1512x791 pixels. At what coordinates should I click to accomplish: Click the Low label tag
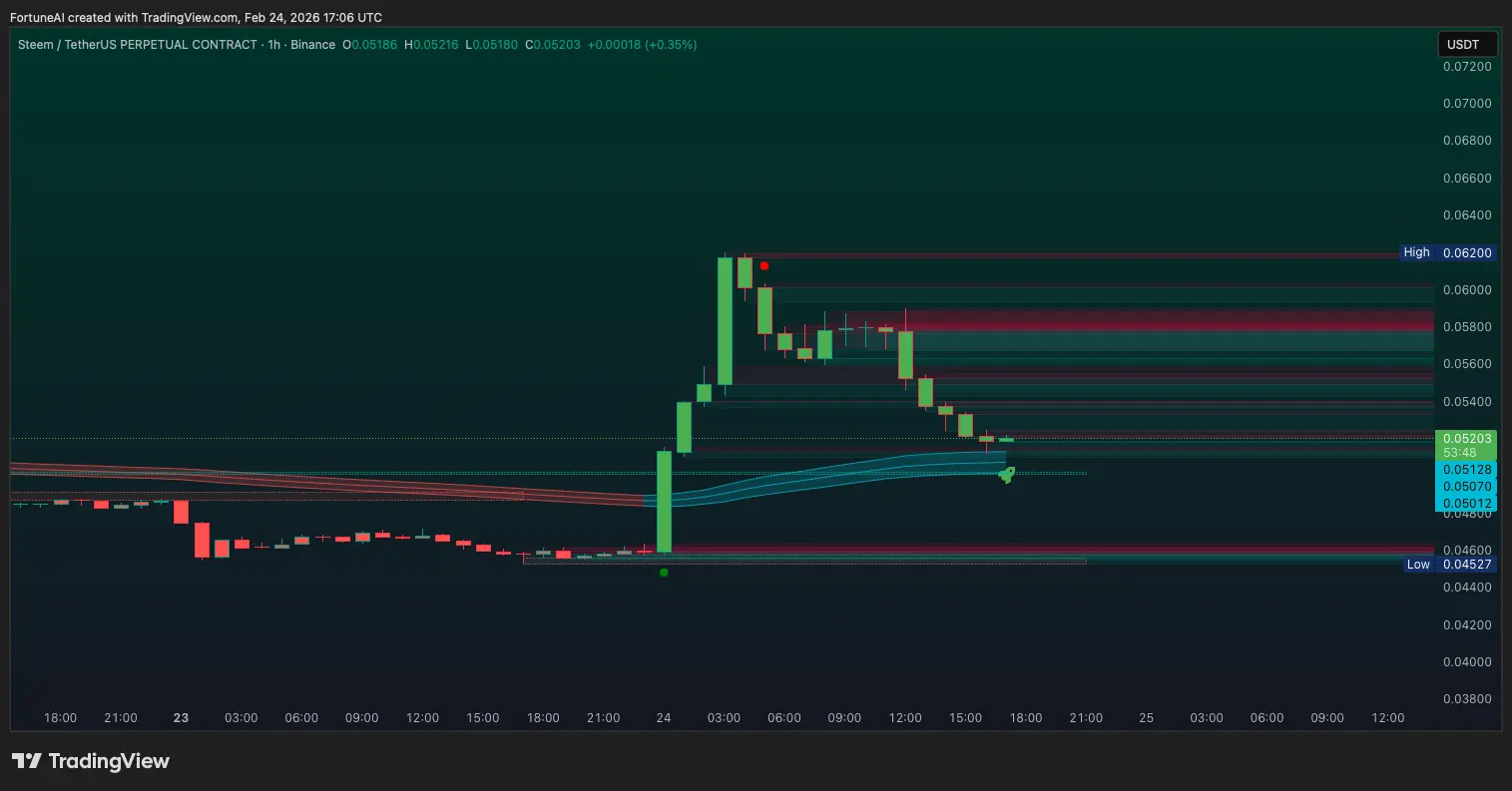click(1418, 565)
